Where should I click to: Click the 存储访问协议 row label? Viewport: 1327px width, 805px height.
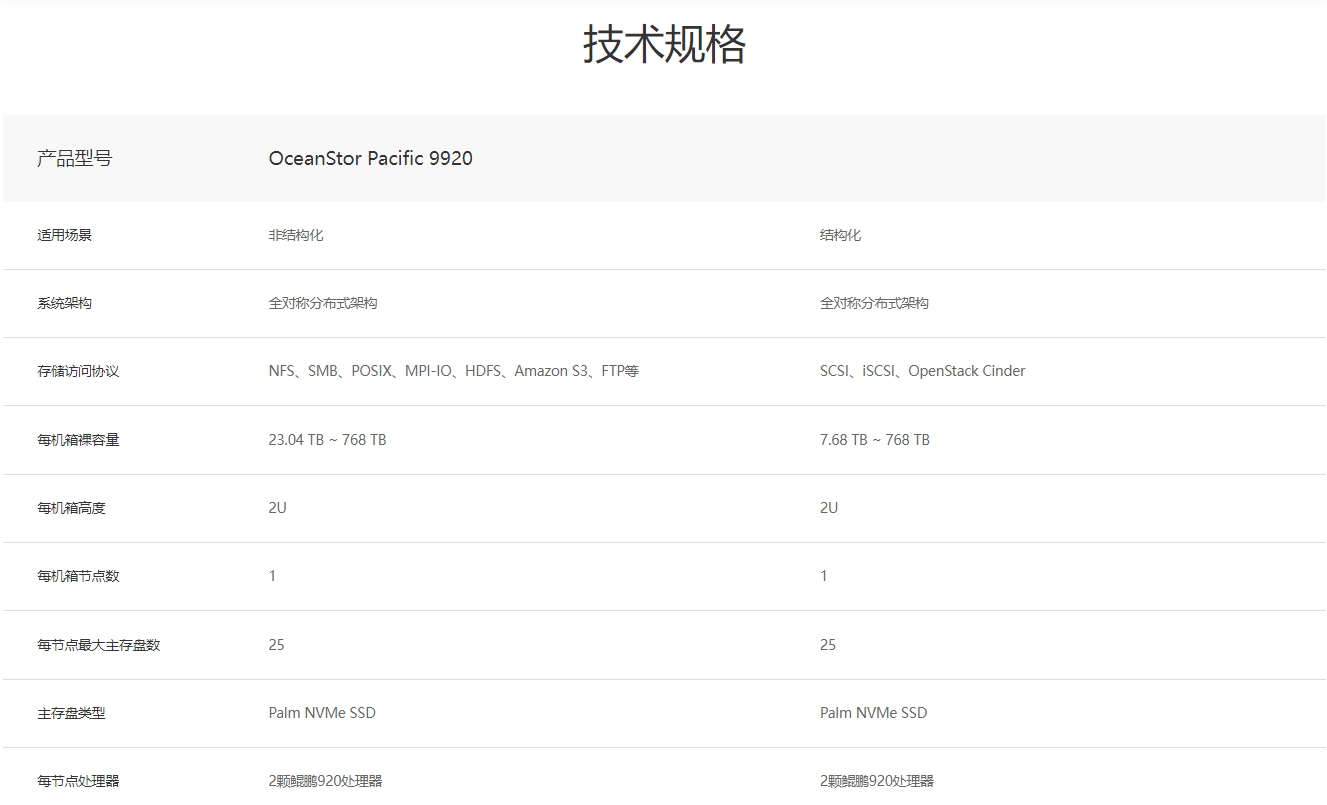click(78, 371)
